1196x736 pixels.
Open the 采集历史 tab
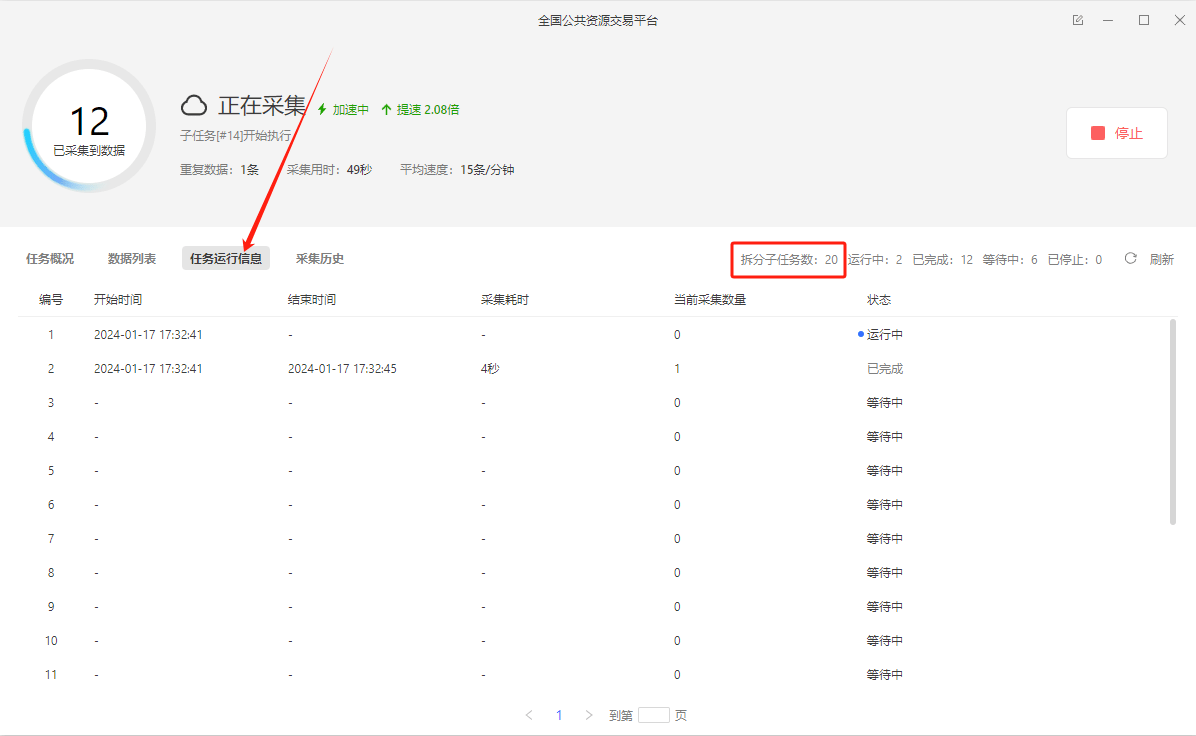pyautogui.click(x=320, y=259)
